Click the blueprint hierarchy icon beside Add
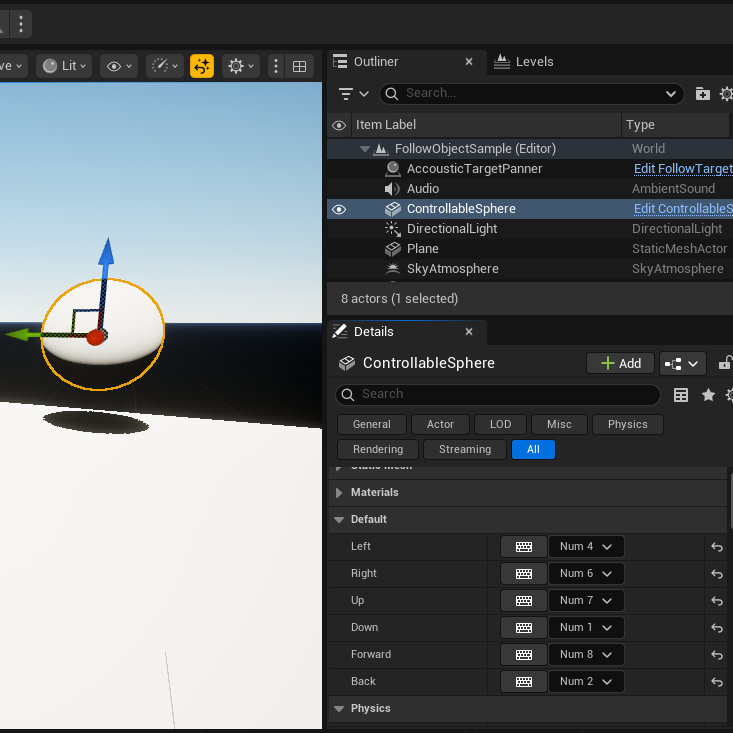The image size is (733, 733). [x=683, y=364]
